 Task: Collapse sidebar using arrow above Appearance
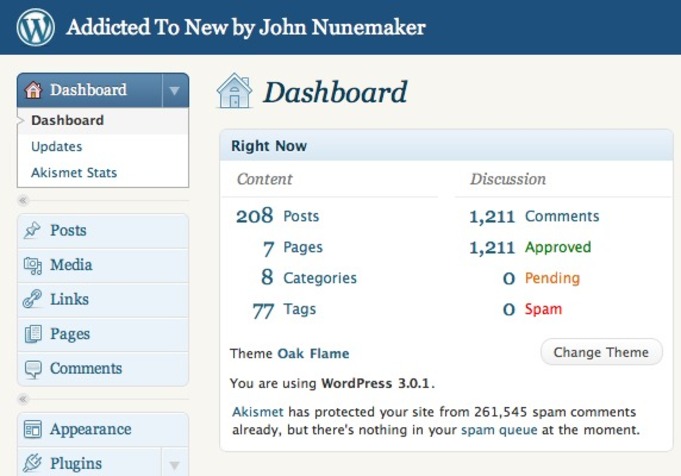[x=23, y=399]
